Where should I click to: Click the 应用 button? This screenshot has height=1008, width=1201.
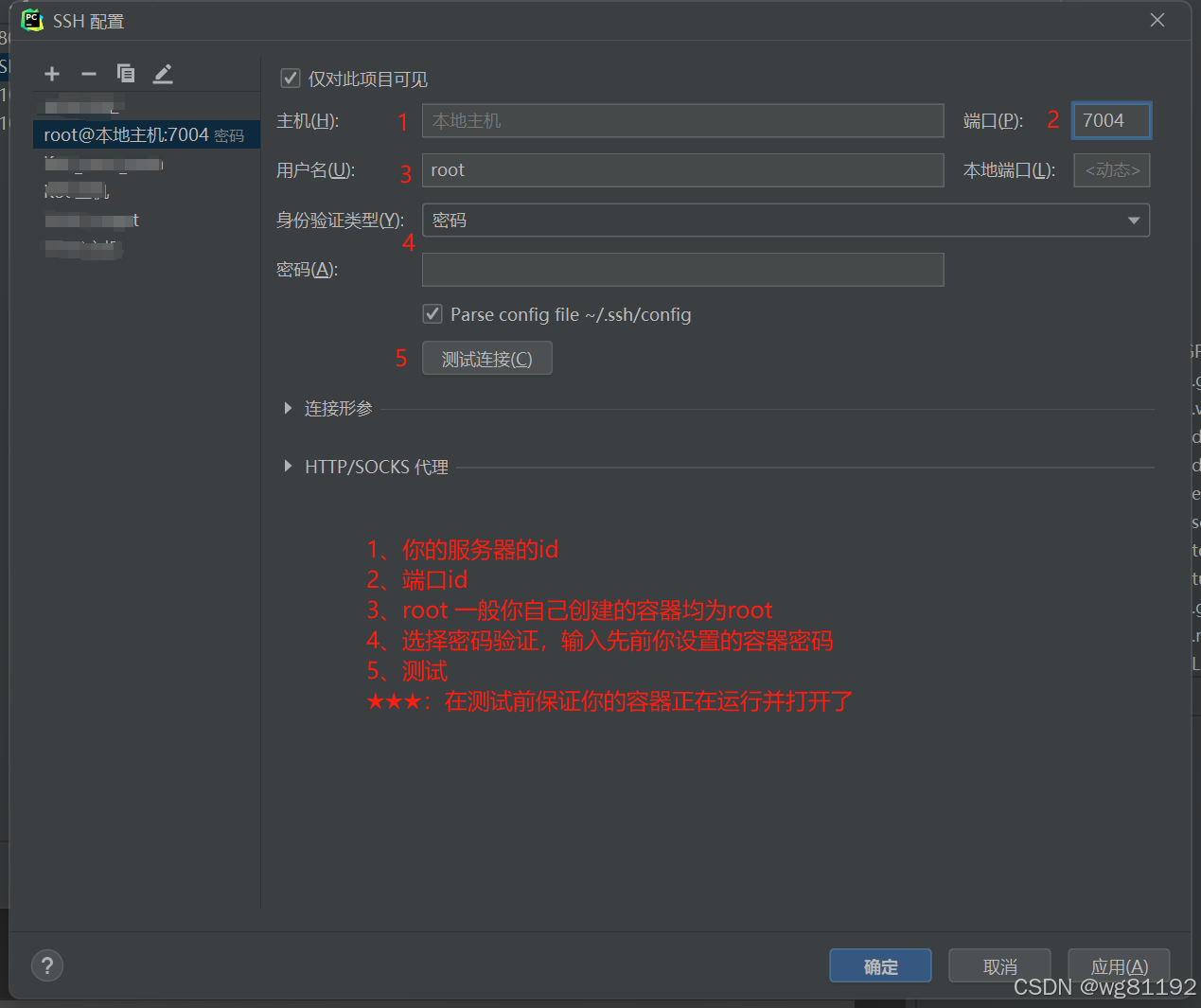coord(1118,965)
